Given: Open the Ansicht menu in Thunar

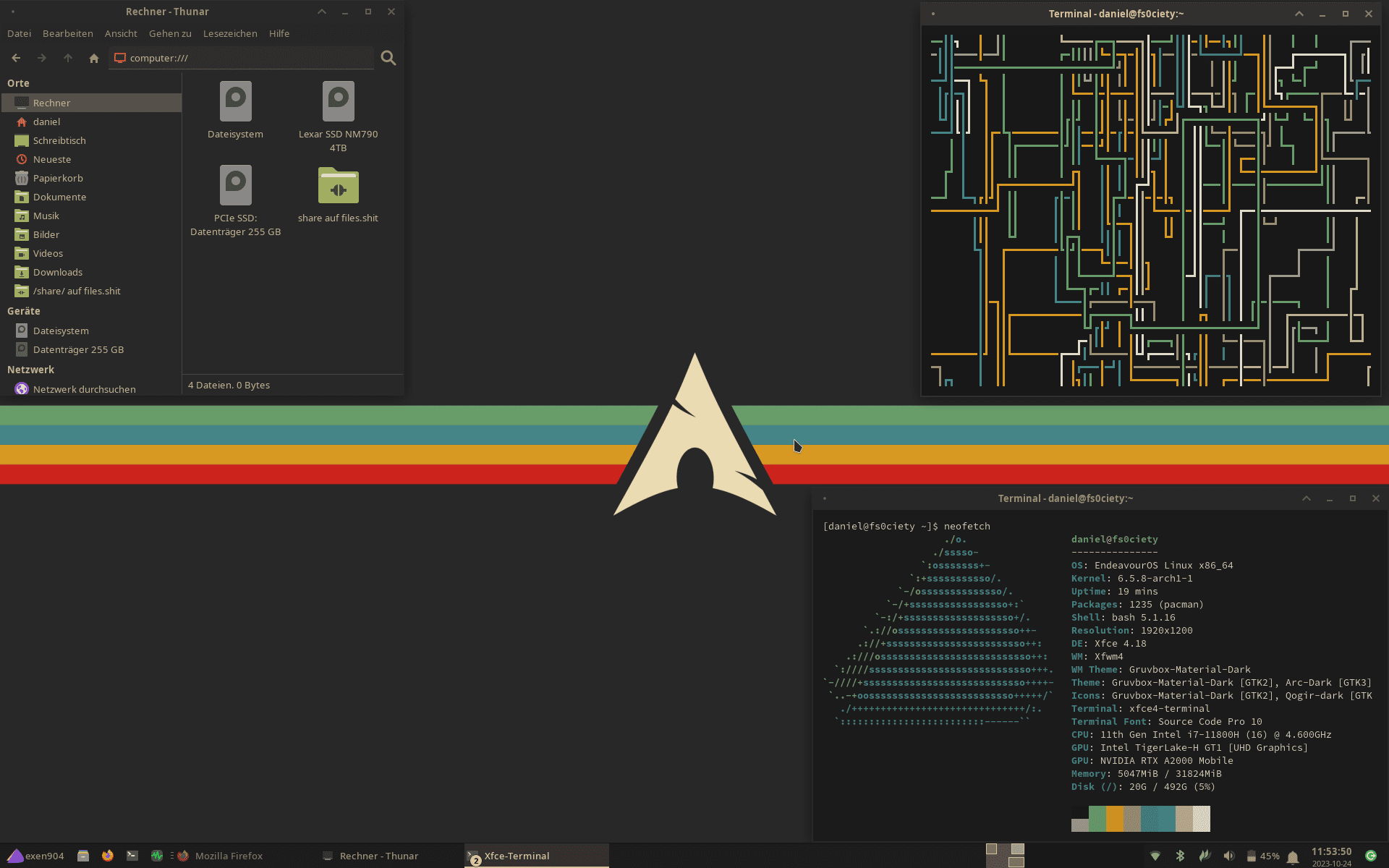Looking at the screenshot, I should (x=121, y=33).
